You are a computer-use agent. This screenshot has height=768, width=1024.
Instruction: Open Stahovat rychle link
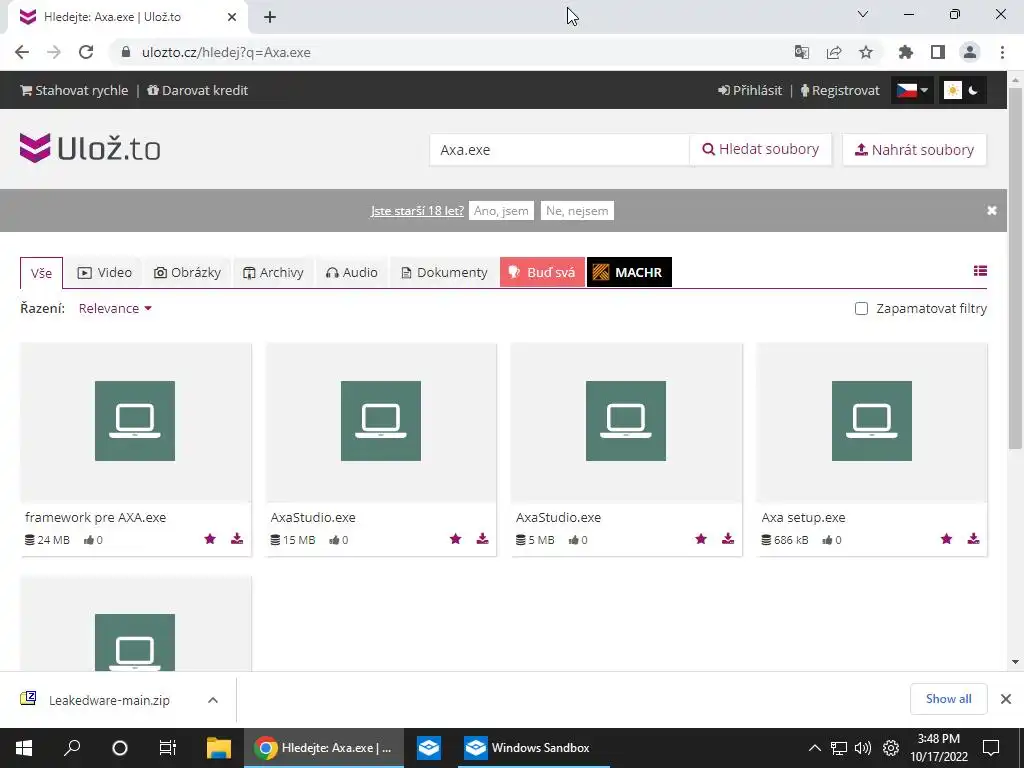(74, 90)
